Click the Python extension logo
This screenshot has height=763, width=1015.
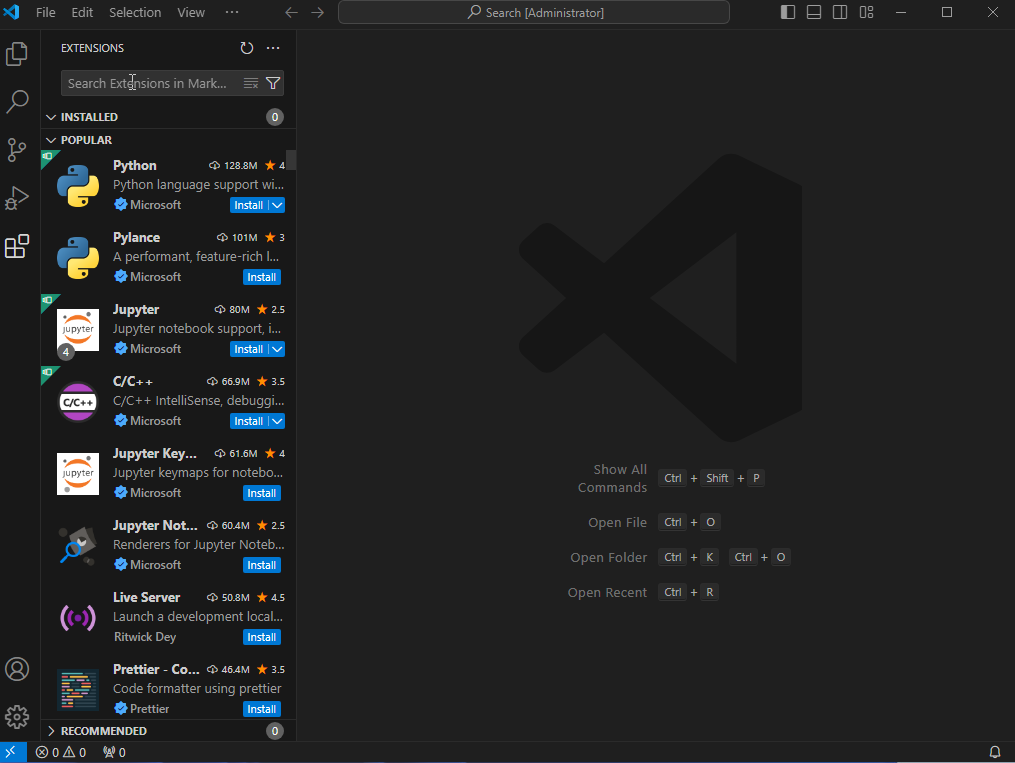[x=78, y=186]
